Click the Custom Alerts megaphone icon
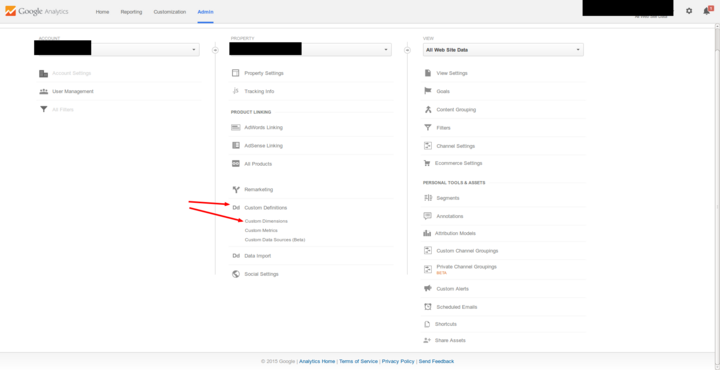The width and height of the screenshot is (720, 370). tap(428, 289)
